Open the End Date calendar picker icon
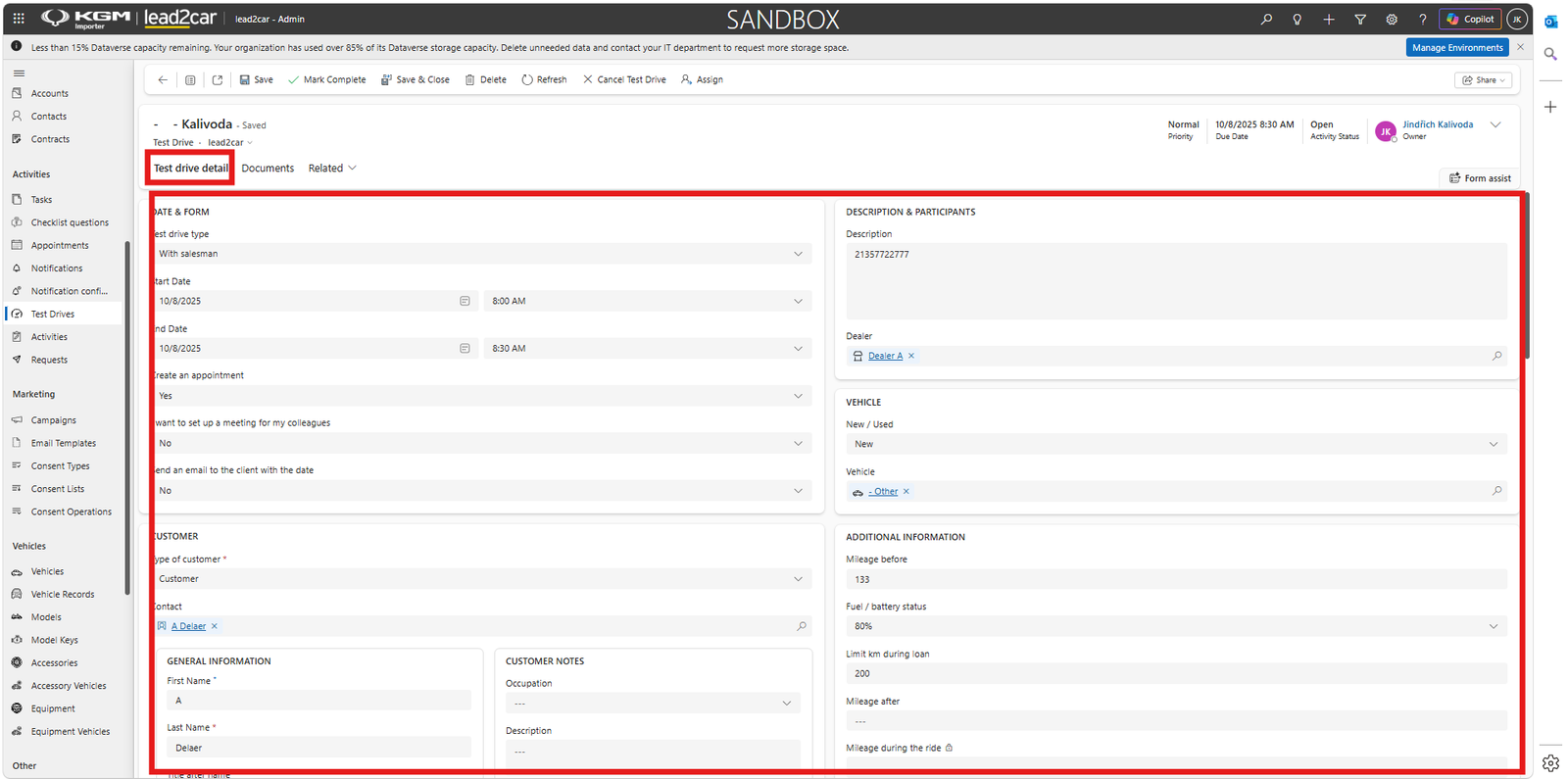Image resolution: width=1568 pixels, height=779 pixels. tap(465, 348)
